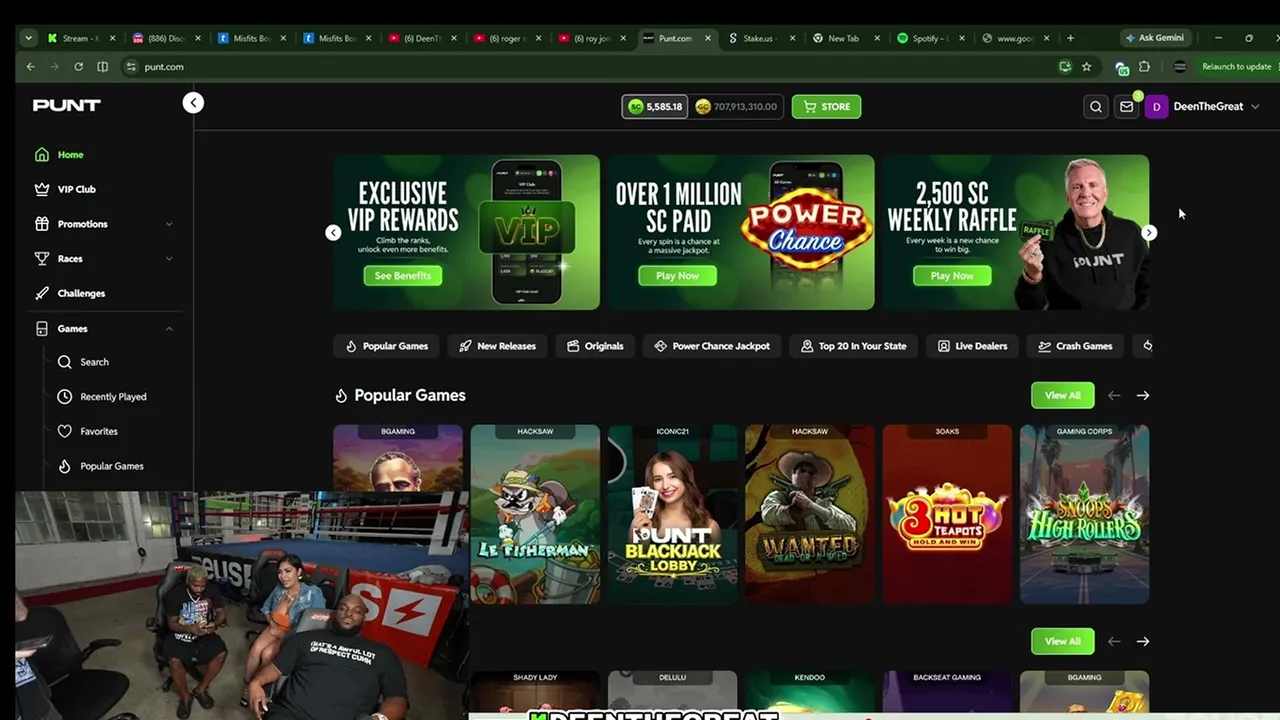Image resolution: width=1280 pixels, height=720 pixels.
Task: Click the VIP Club crown icon
Action: pos(42,189)
